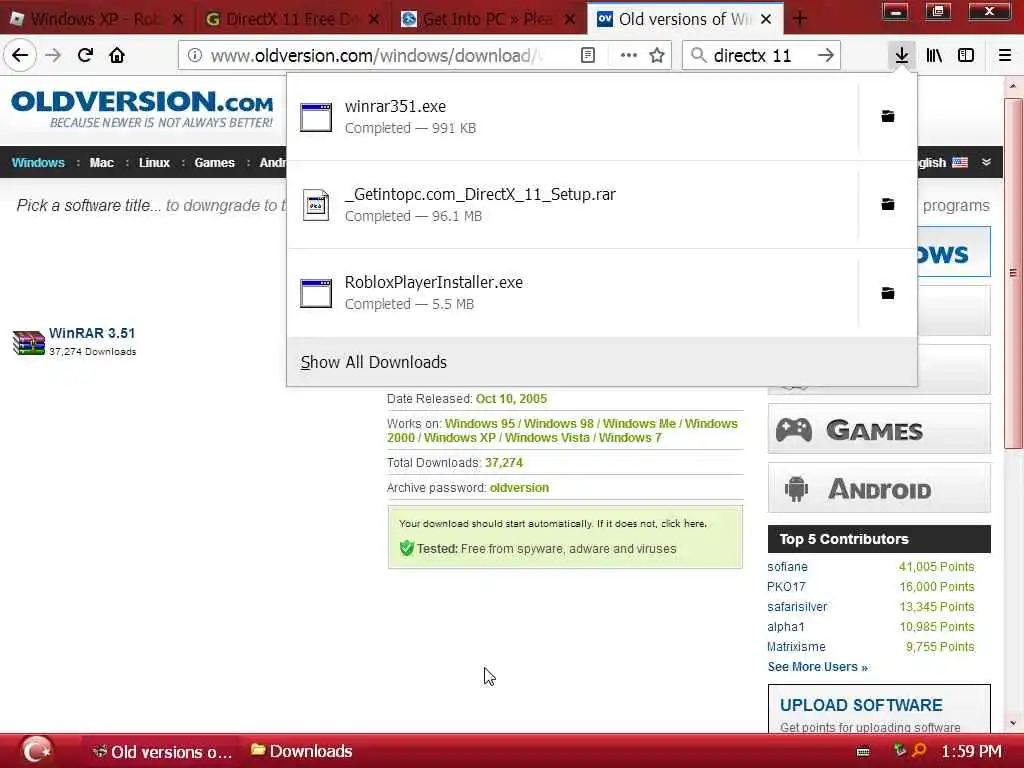Click the Windows 95 compatibility link

480,424
